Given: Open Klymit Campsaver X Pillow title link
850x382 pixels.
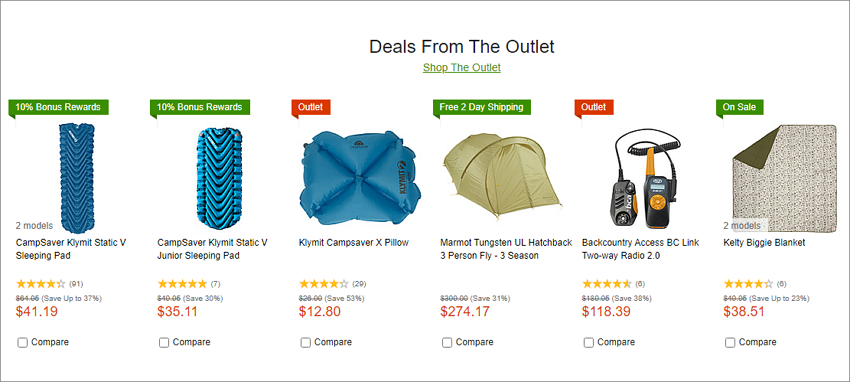Looking at the screenshot, I should coord(353,243).
